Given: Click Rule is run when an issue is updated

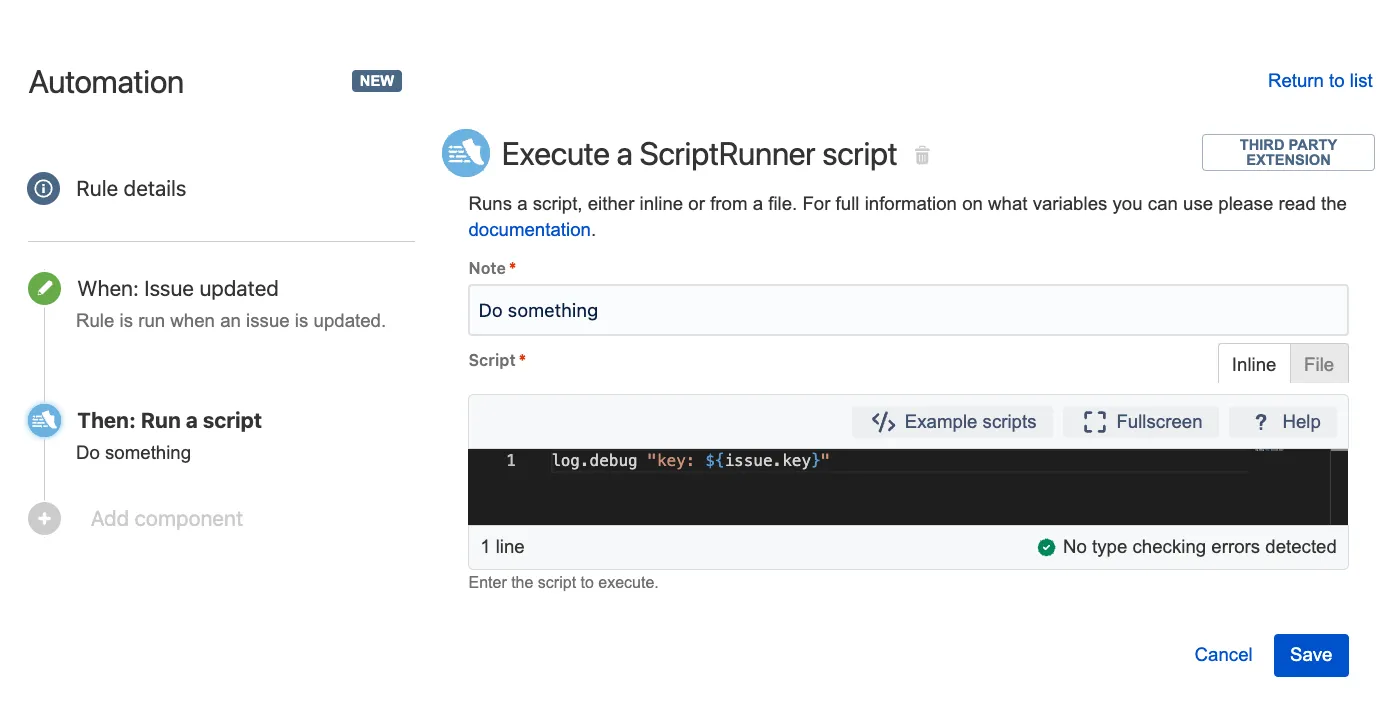Looking at the screenshot, I should 231,321.
